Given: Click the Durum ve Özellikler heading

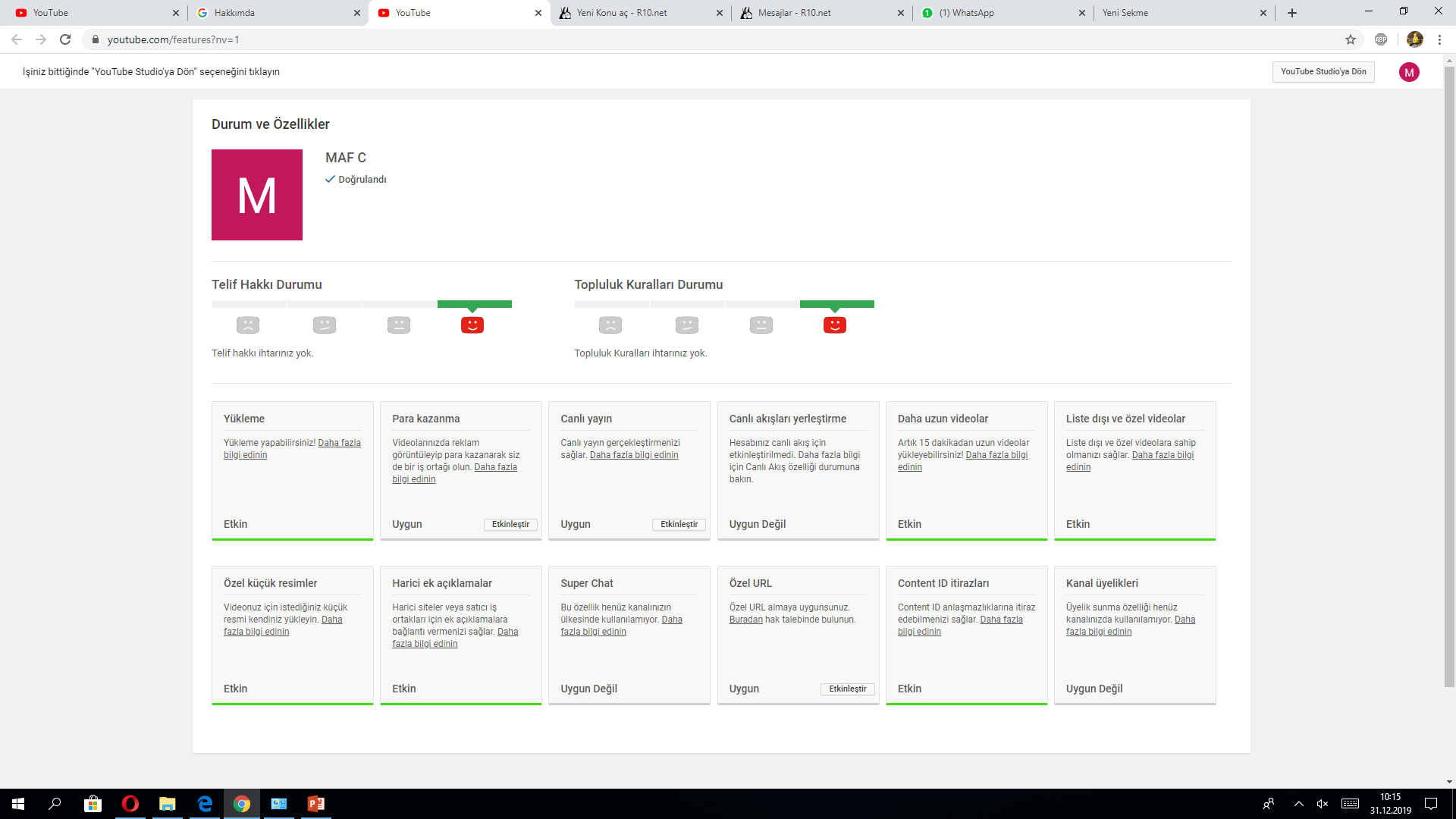Looking at the screenshot, I should [x=271, y=124].
